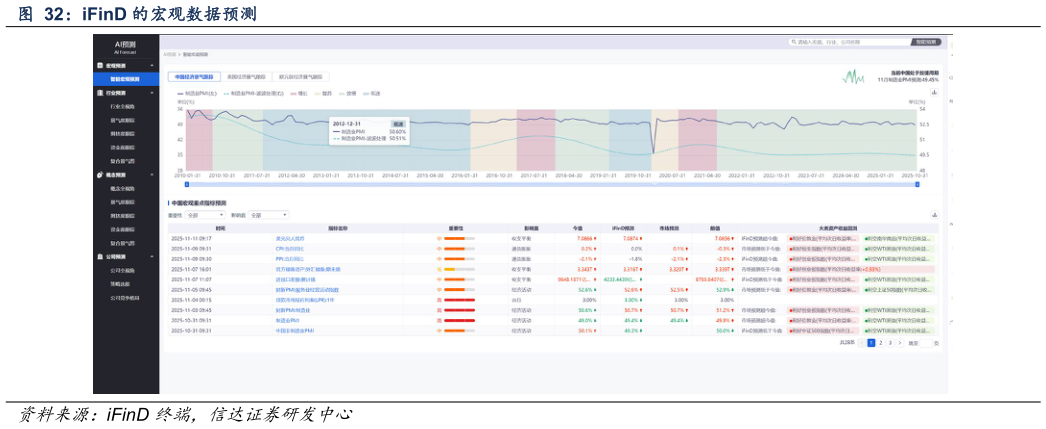Viewport: 1046px width, 429px height.
Task: Toggle the pink 增长 phase legend item
Action: point(298,93)
